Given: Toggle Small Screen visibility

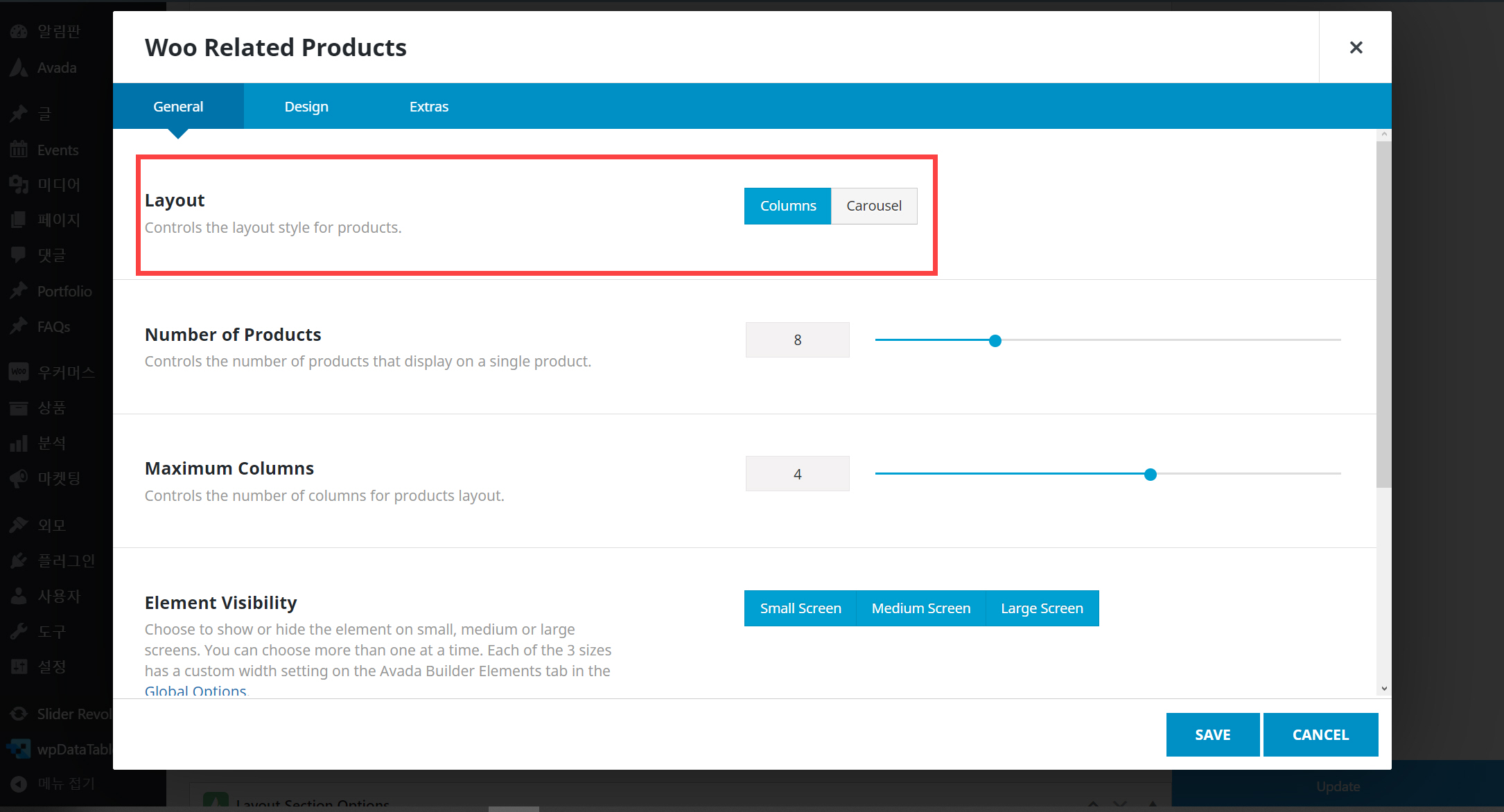Looking at the screenshot, I should (x=800, y=608).
